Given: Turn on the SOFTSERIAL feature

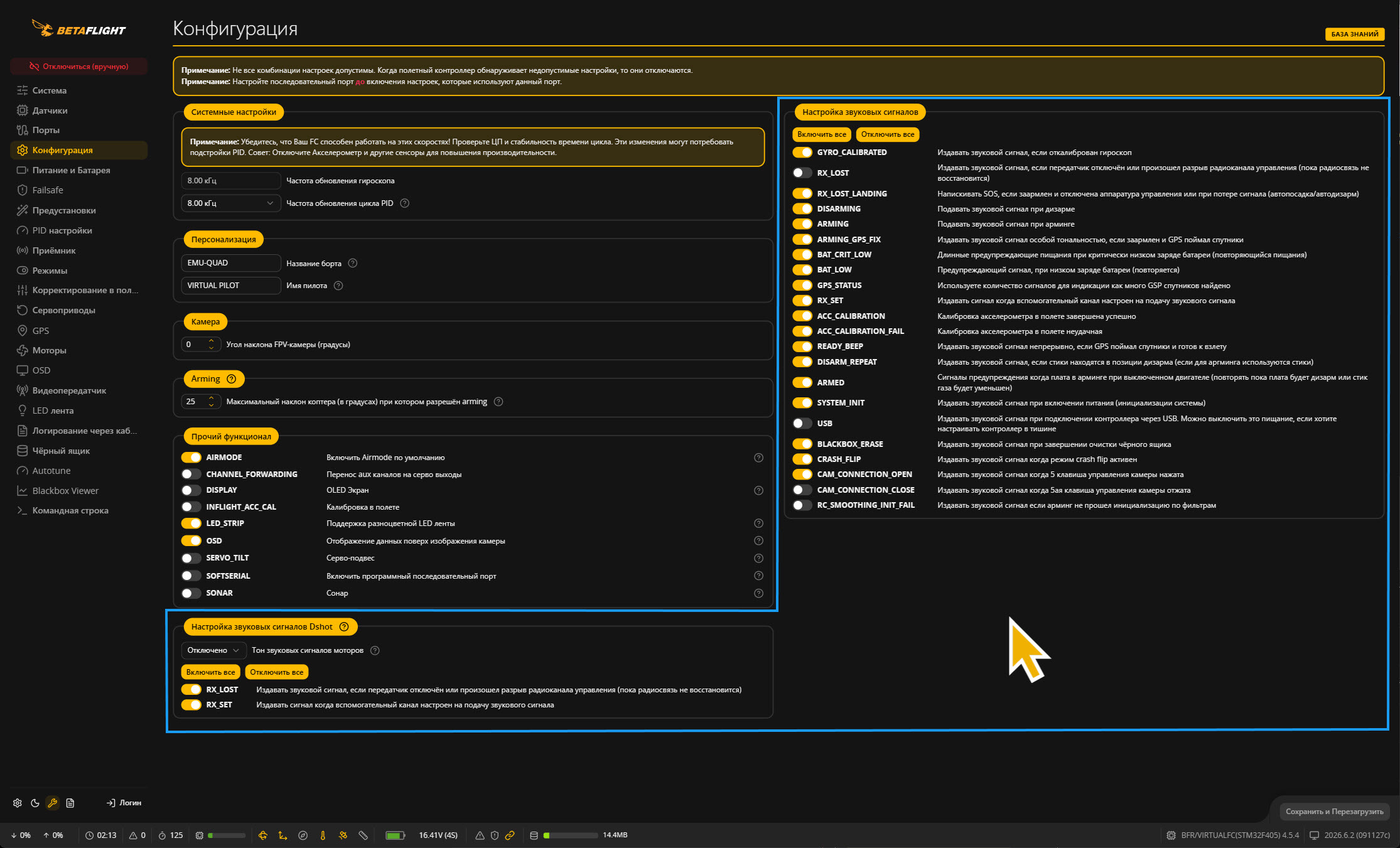Looking at the screenshot, I should coord(191,576).
